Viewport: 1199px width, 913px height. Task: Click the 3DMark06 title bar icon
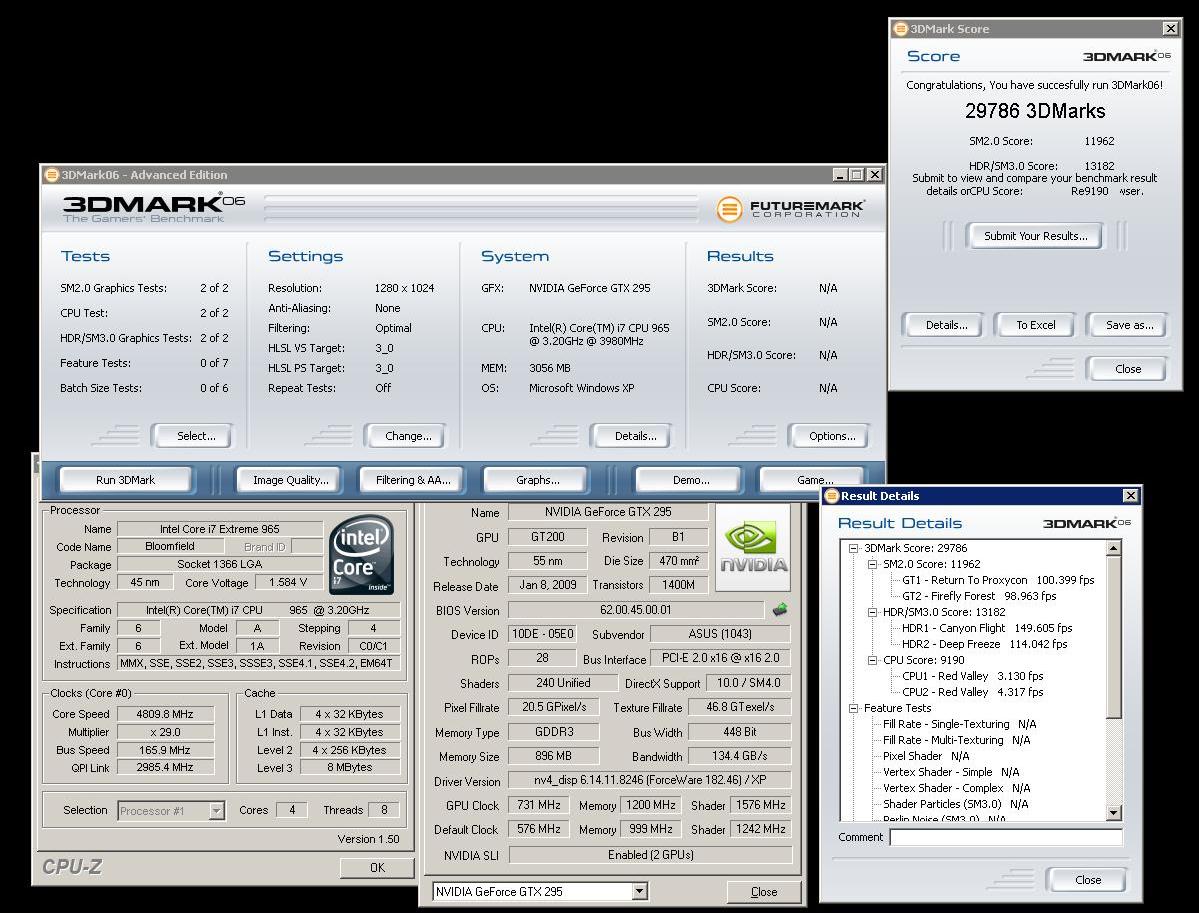[x=52, y=174]
